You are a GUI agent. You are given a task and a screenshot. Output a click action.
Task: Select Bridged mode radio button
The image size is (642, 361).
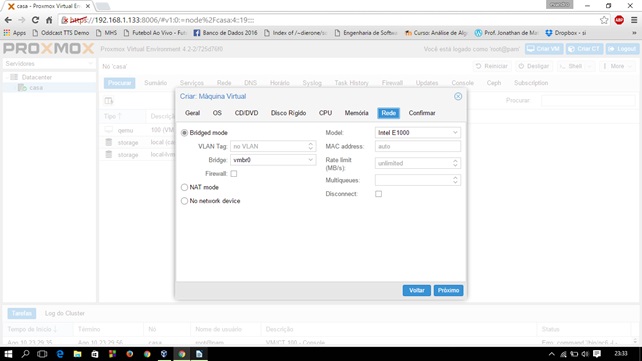pyautogui.click(x=184, y=133)
